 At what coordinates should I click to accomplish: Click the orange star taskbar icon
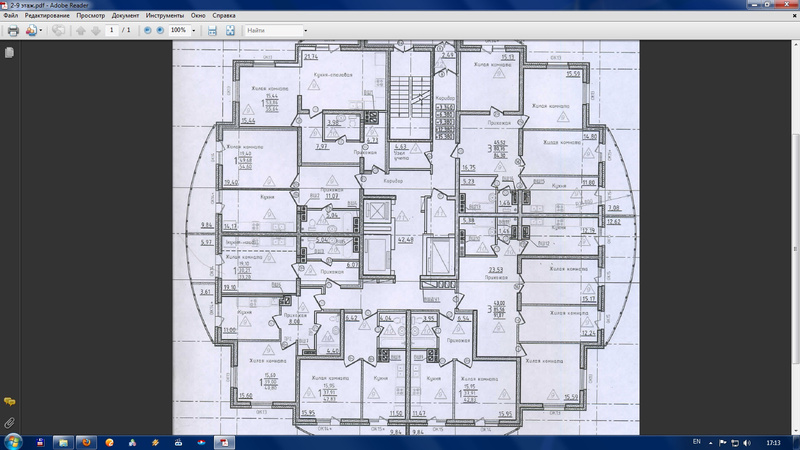tap(155, 442)
